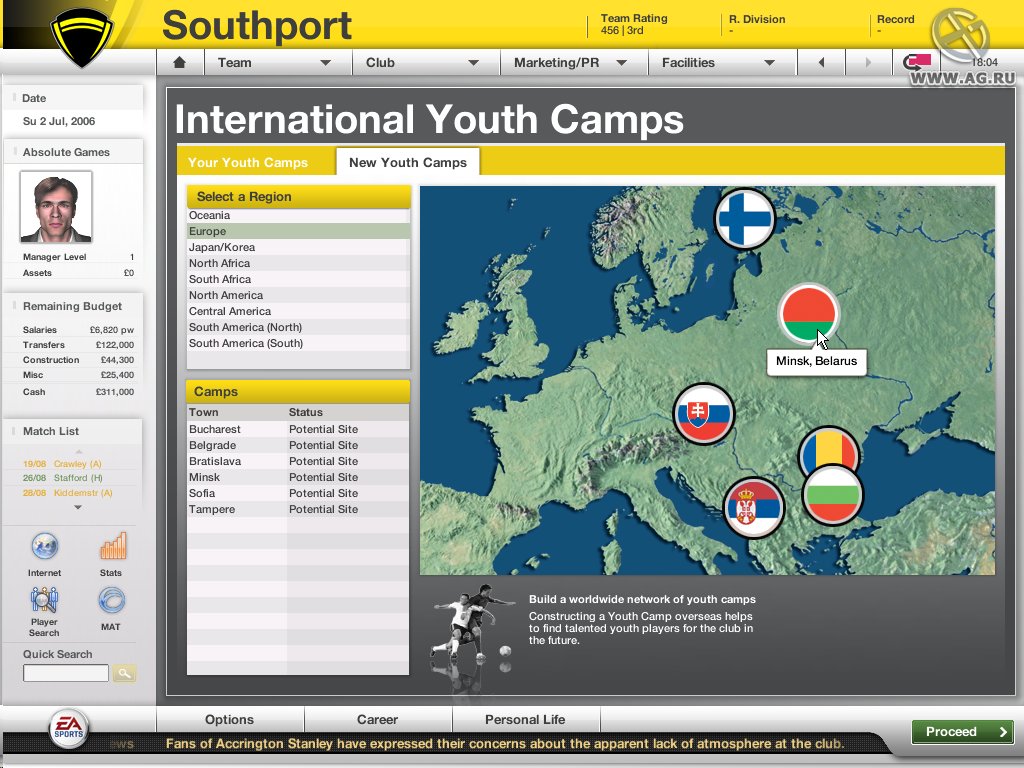1024x768 pixels.
Task: Open the Internet globe icon
Action: (45, 546)
